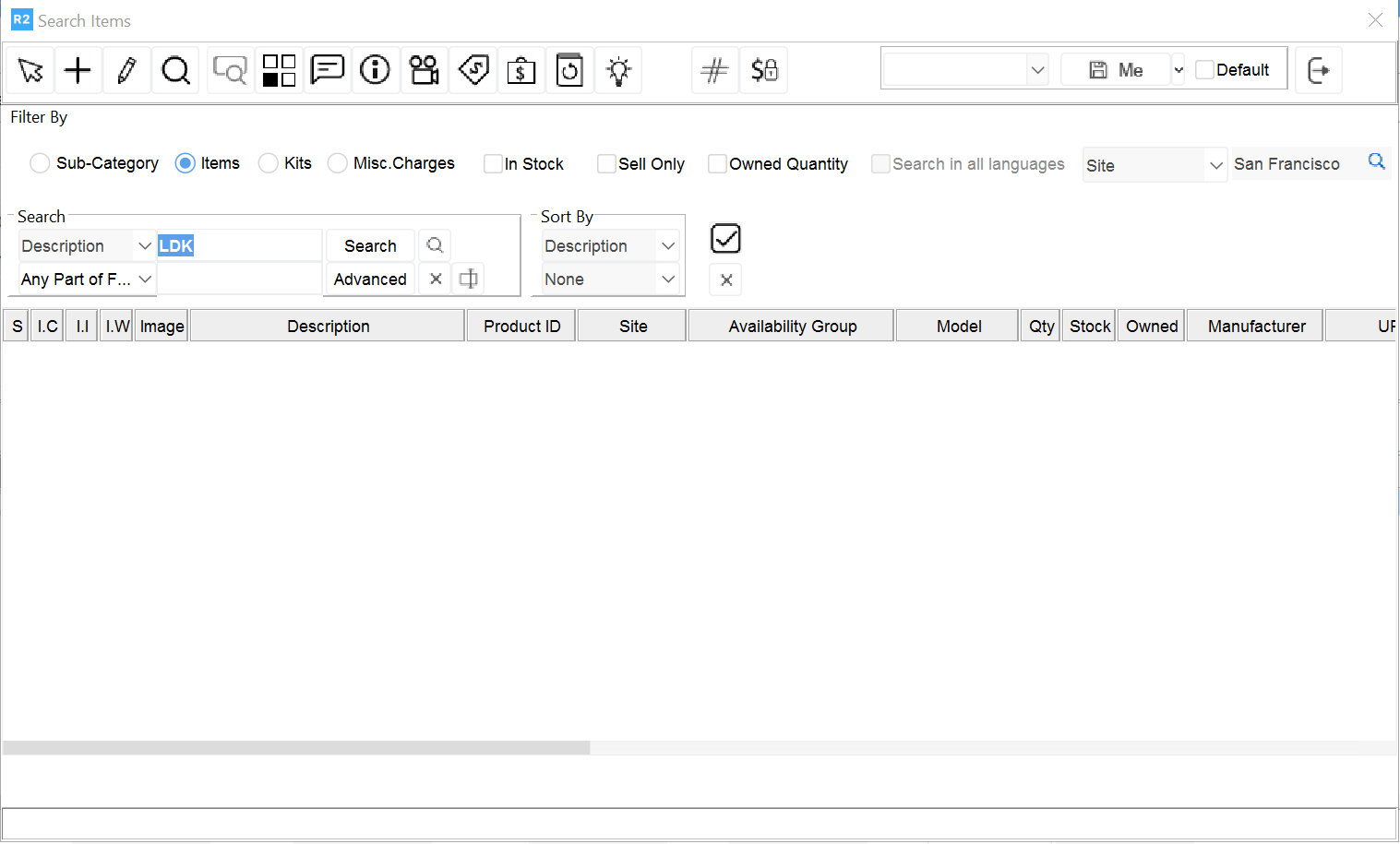This screenshot has width=1400, height=844.
Task: Tick the Owned Quantity checkbox
Action: click(x=717, y=164)
